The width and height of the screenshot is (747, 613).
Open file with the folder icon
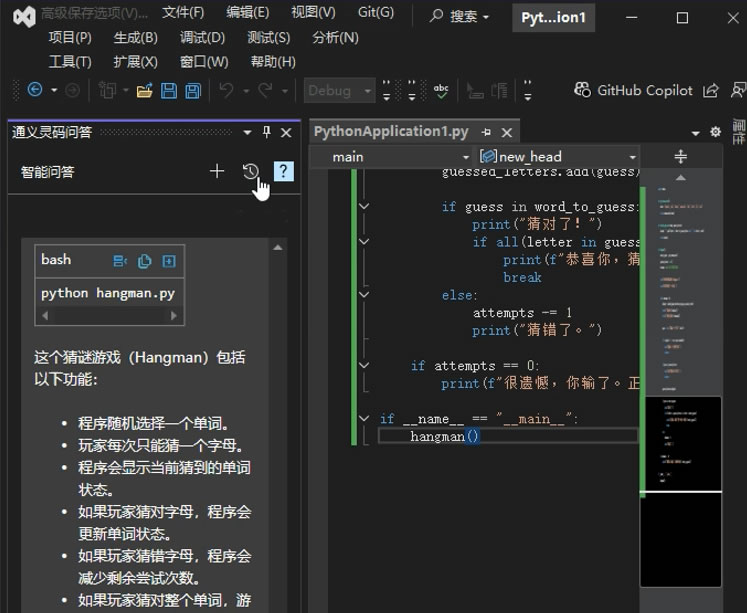click(144, 90)
